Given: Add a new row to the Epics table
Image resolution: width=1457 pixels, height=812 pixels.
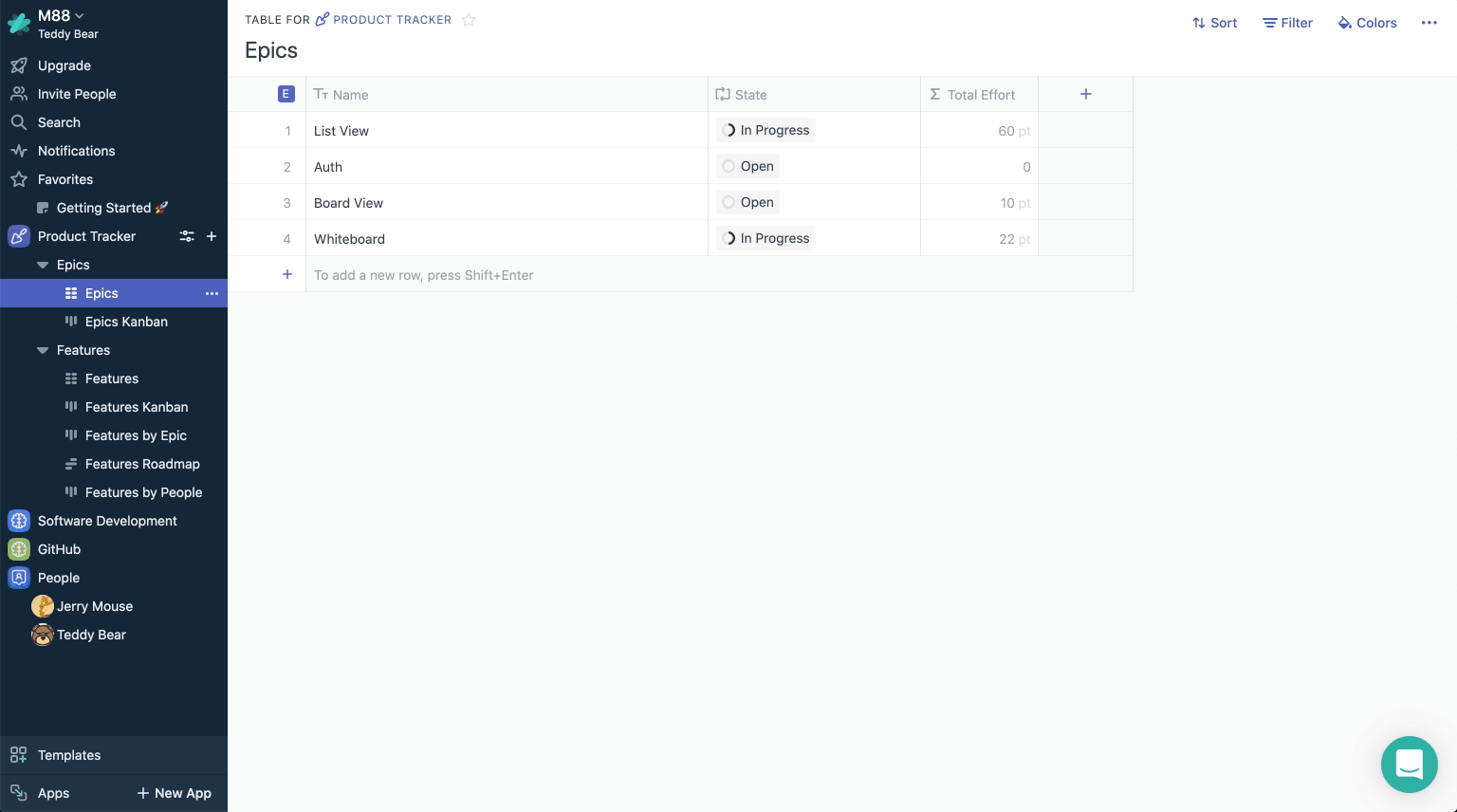Looking at the screenshot, I should 287,274.
